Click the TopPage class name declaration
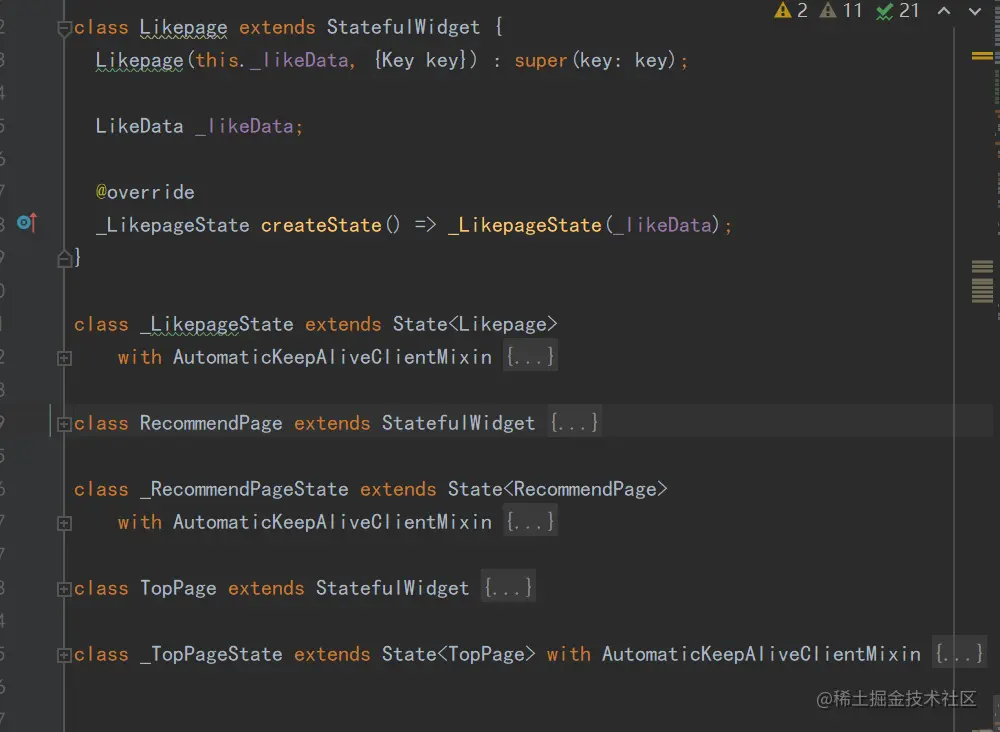The image size is (1000, 732). pos(178,588)
